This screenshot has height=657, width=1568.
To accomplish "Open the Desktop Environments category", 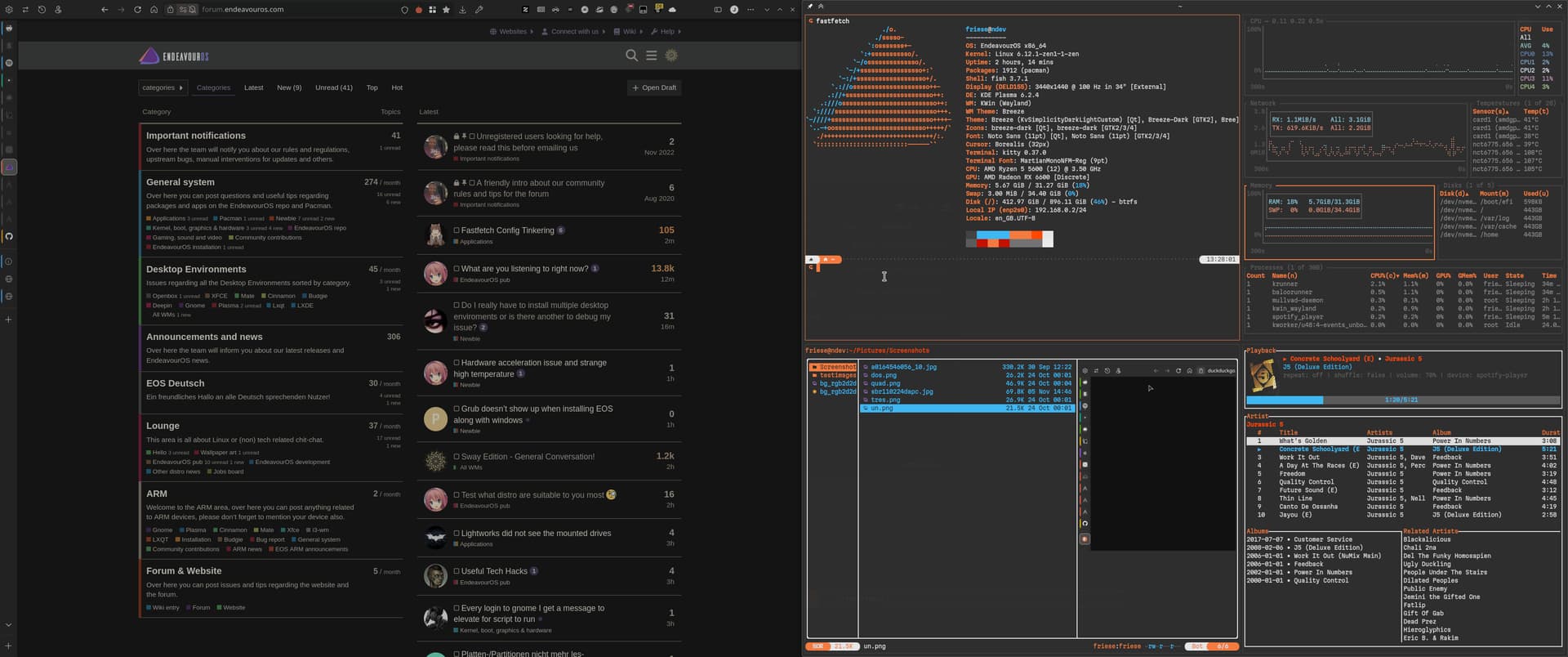I will coord(196,269).
